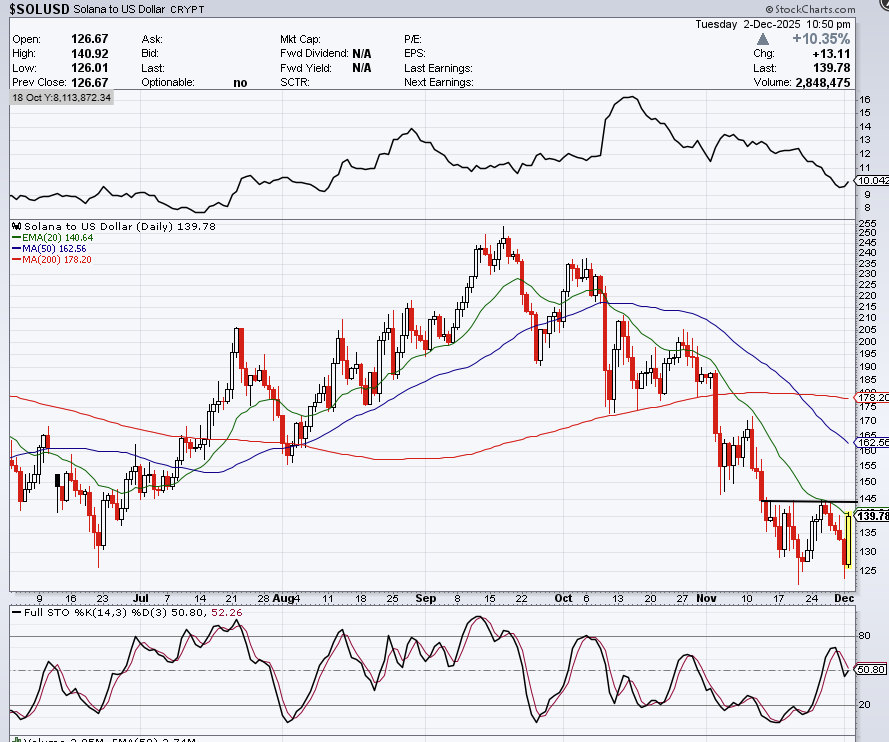Click the 139.78 current price tag
The image size is (889, 742).
click(873, 516)
